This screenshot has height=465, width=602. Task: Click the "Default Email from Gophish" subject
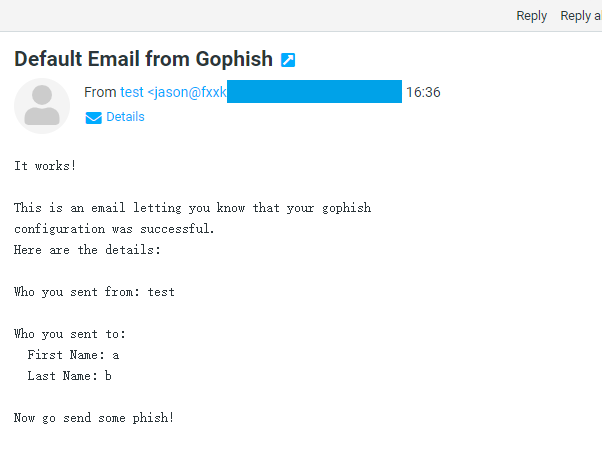[x=143, y=59]
